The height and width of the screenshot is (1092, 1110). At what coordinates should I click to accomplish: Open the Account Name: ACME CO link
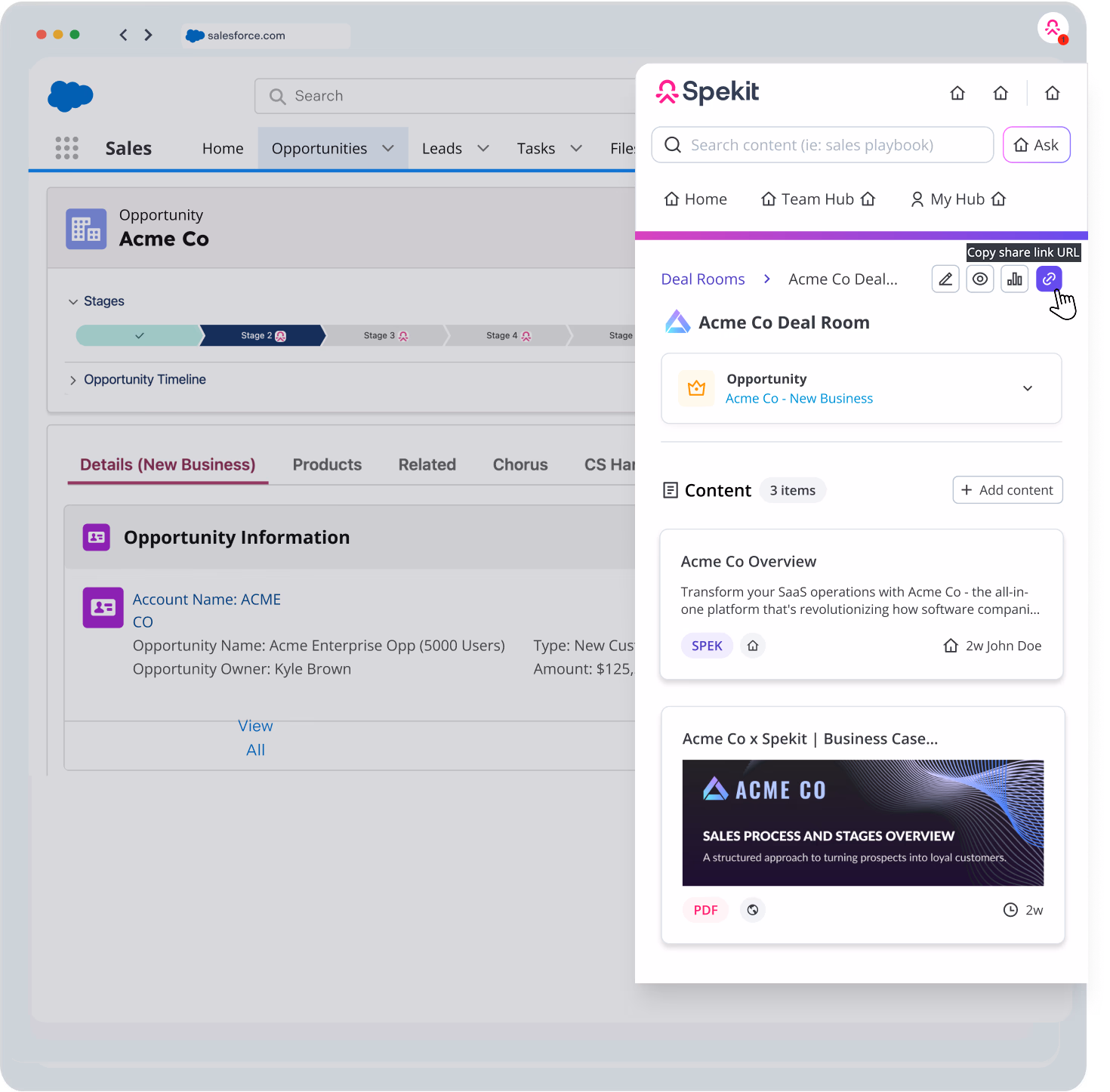[207, 610]
